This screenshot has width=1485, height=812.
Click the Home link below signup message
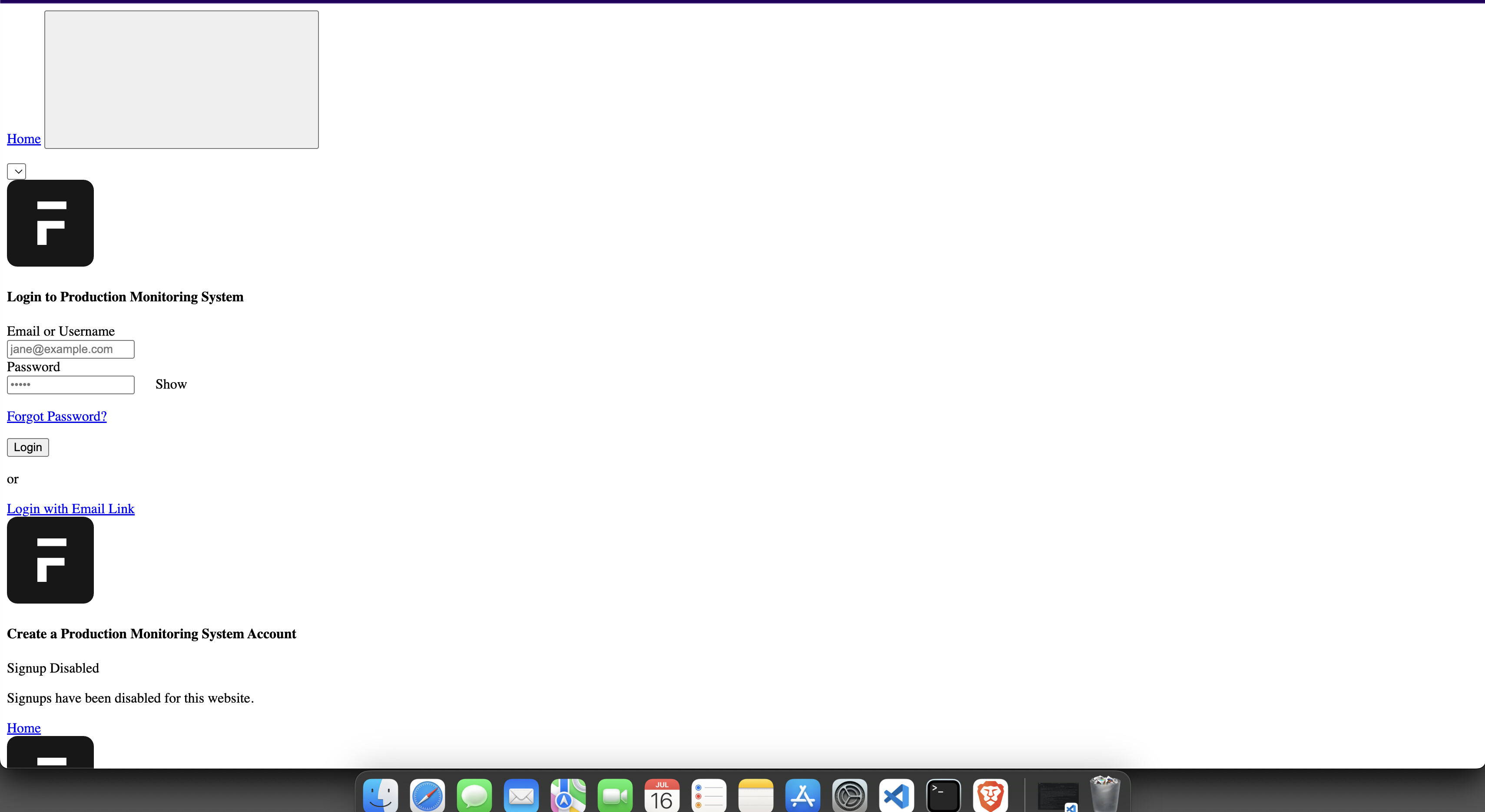(23, 728)
